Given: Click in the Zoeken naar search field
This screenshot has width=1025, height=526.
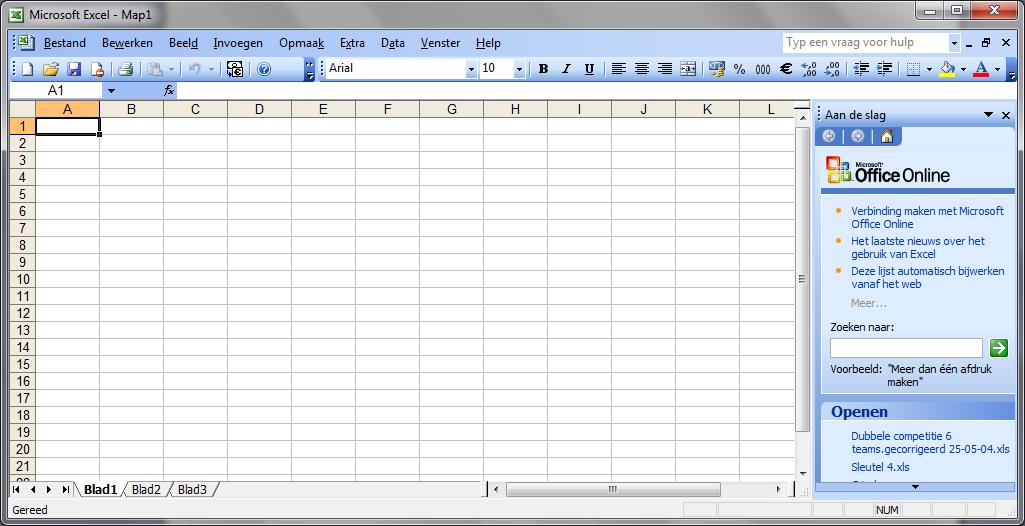Looking at the screenshot, I should pyautogui.click(x=906, y=348).
